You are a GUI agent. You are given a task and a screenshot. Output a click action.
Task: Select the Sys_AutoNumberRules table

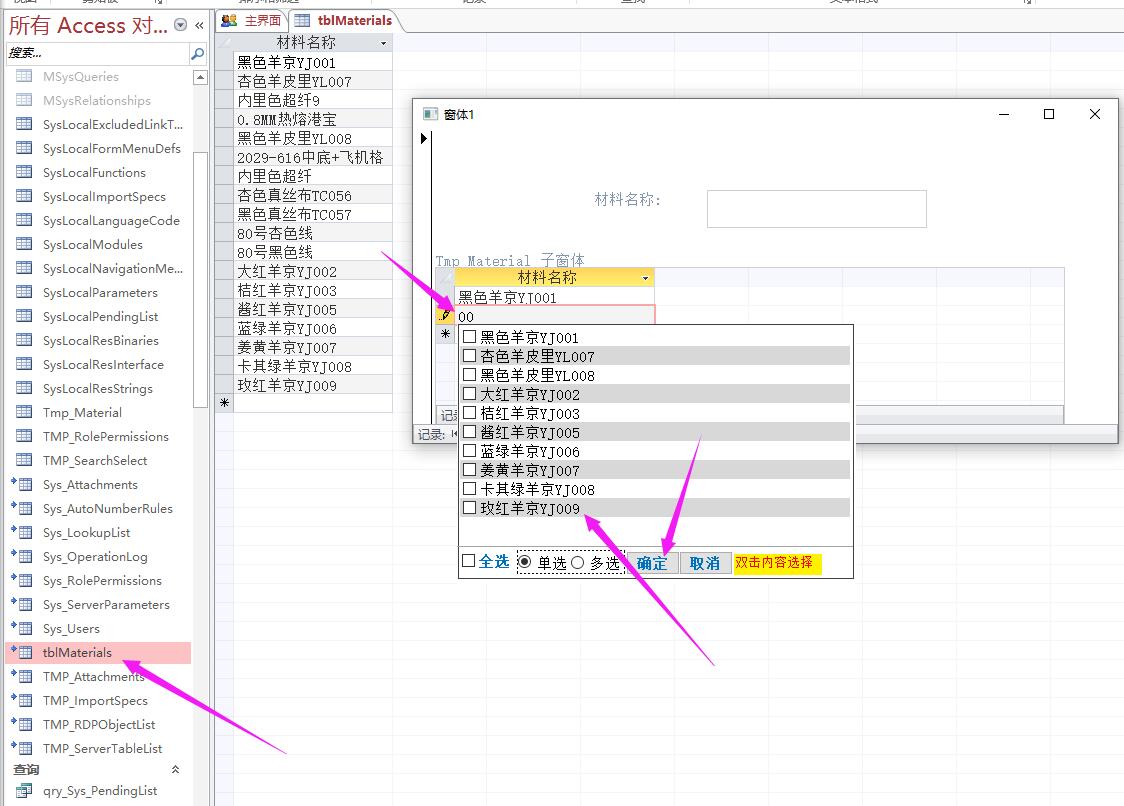[x=108, y=508]
